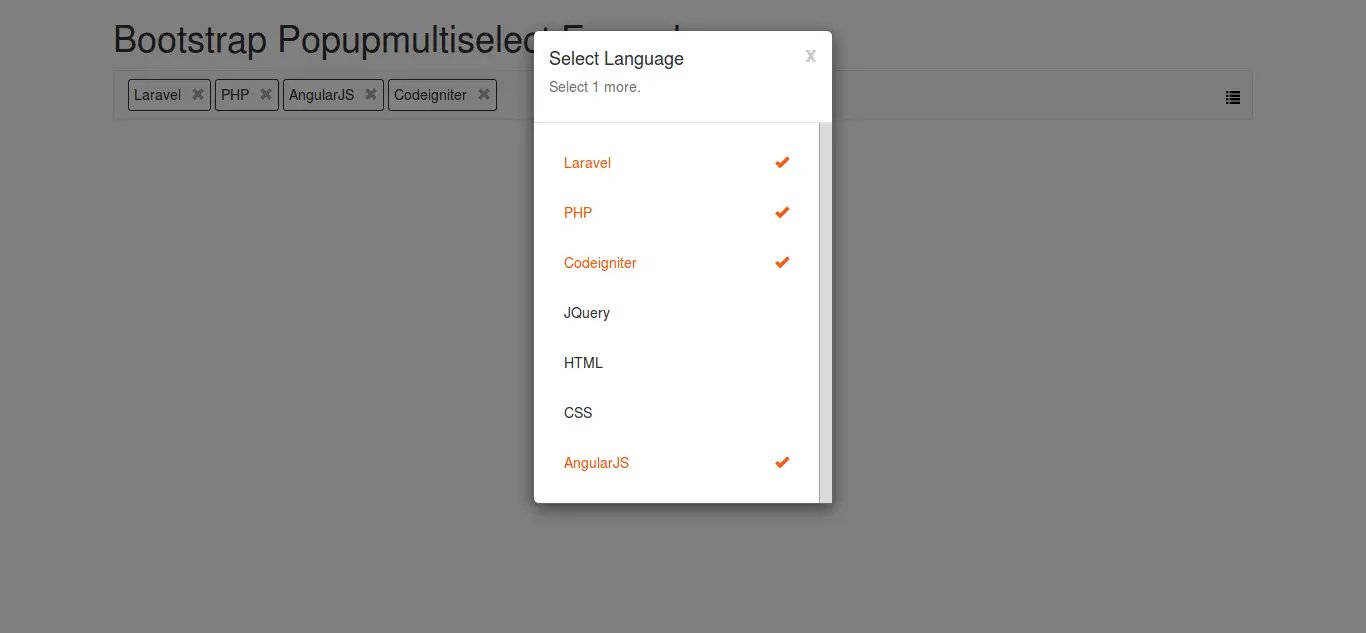Click the AngularJS list item label
1366x633 pixels.
596,463
